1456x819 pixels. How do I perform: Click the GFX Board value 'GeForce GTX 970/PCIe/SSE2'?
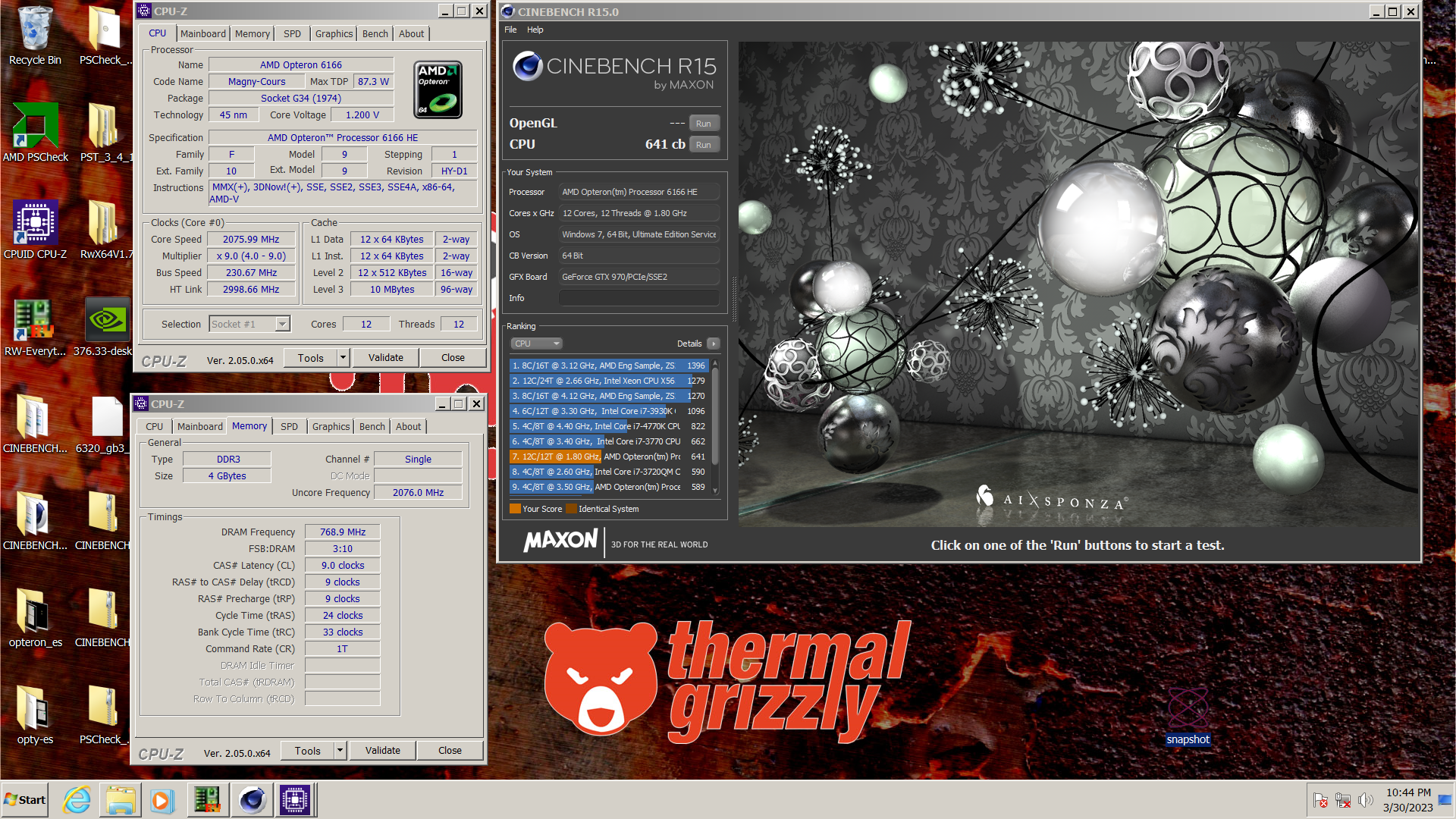(x=639, y=277)
